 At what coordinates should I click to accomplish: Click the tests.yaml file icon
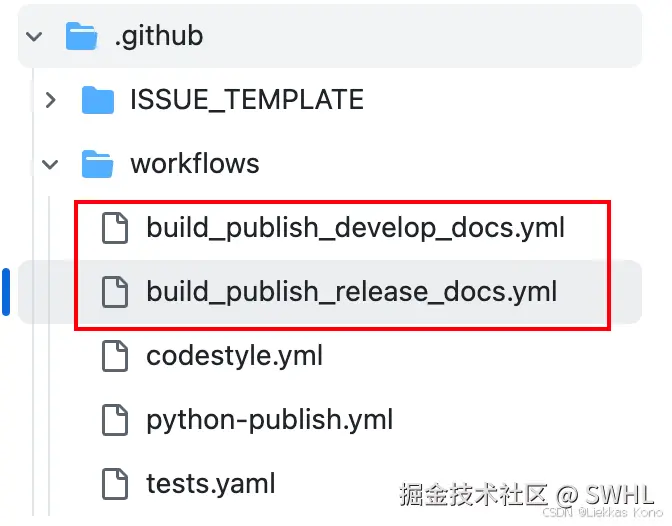click(x=116, y=484)
